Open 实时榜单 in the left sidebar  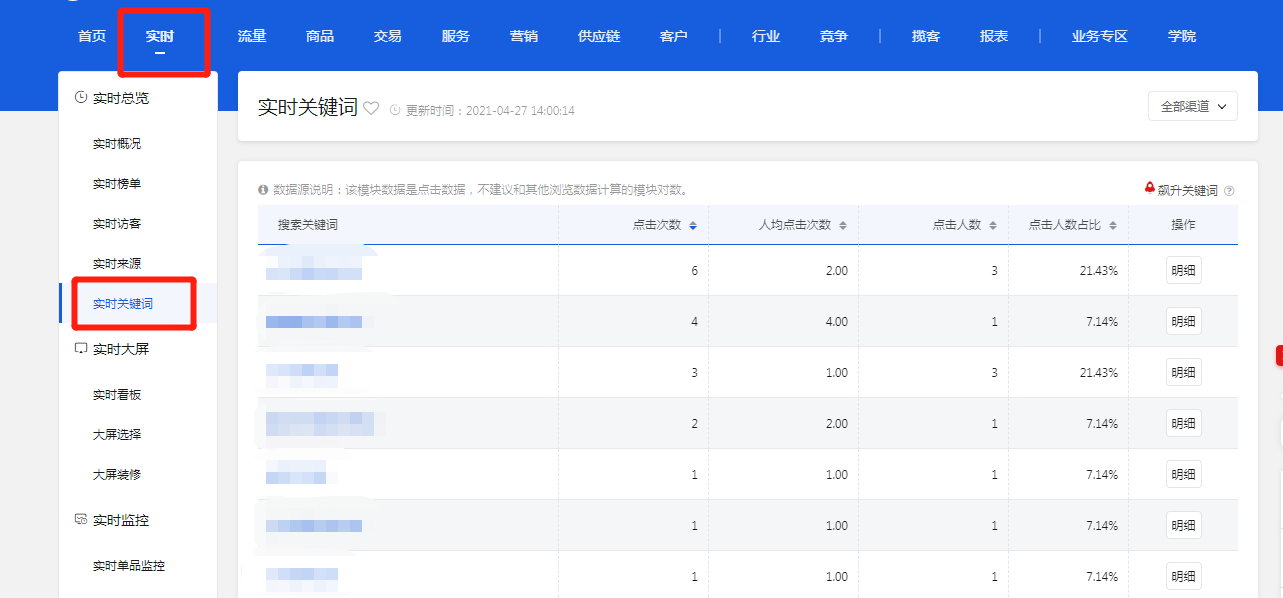pos(117,184)
